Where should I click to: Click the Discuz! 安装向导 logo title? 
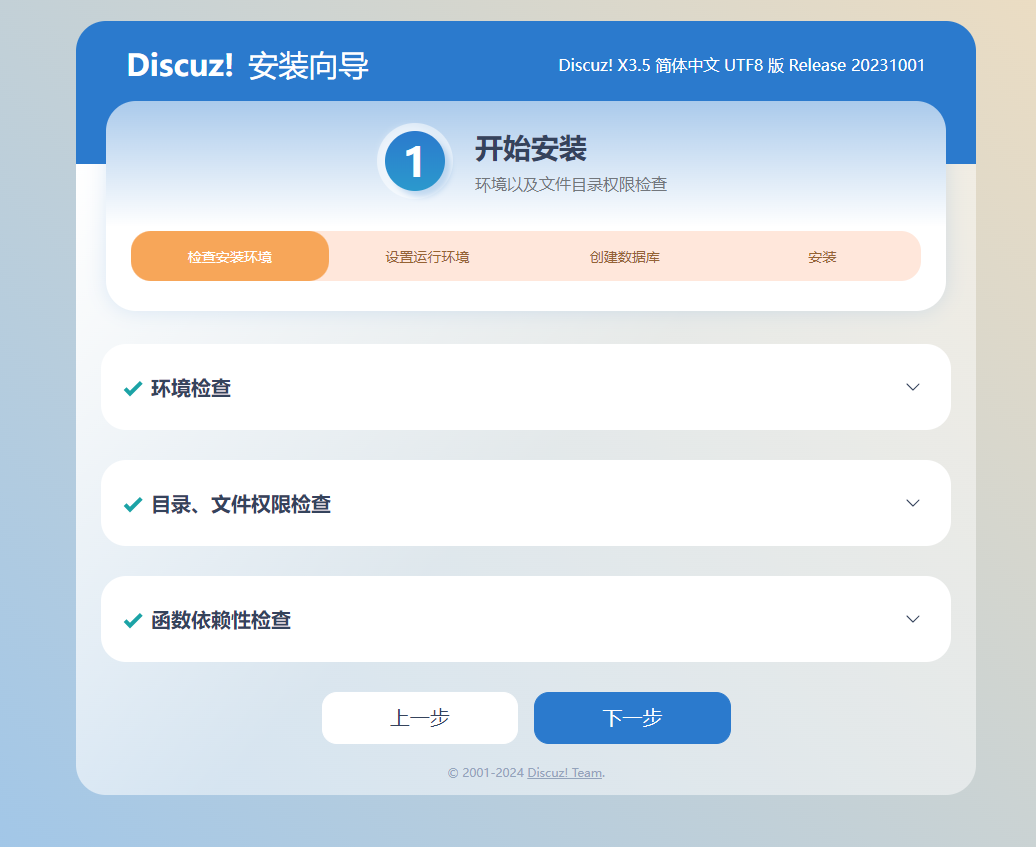248,66
